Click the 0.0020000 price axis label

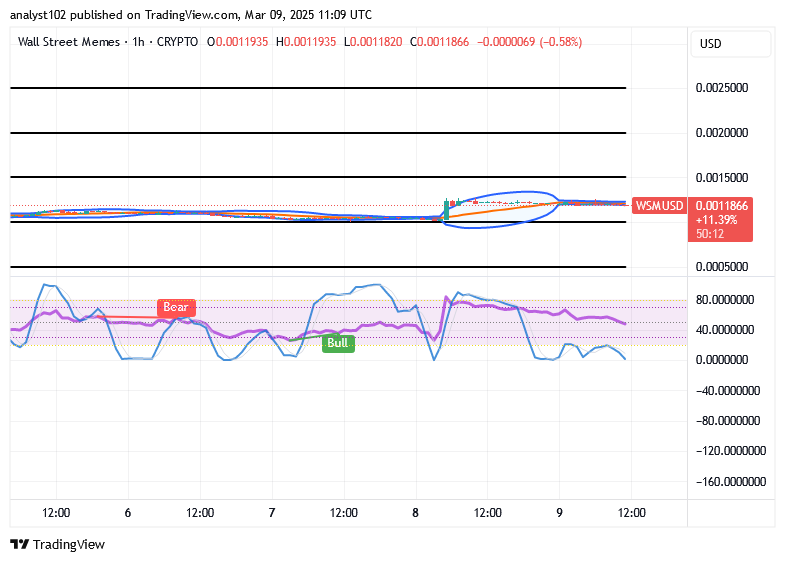[722, 133]
